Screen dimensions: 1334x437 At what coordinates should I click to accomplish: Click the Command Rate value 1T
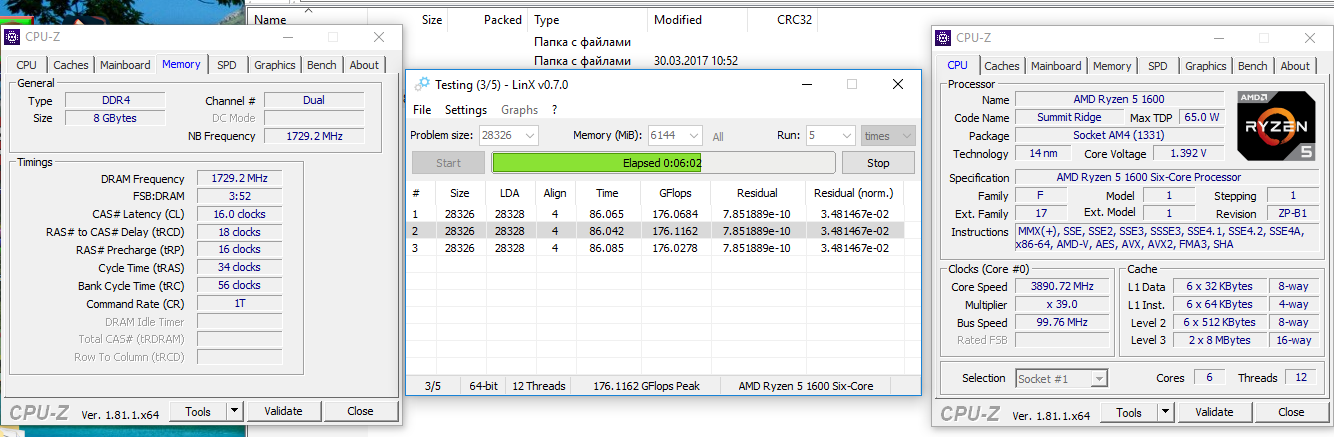pos(239,303)
